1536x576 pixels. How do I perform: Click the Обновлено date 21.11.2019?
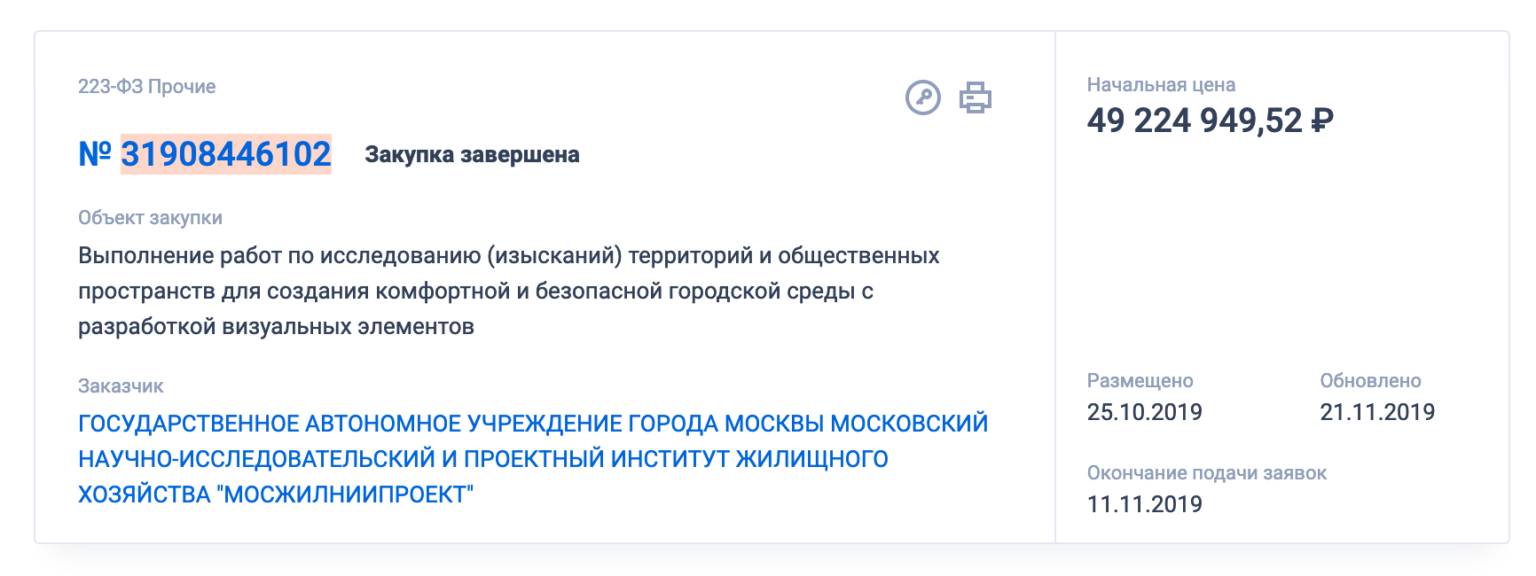(x=1377, y=412)
